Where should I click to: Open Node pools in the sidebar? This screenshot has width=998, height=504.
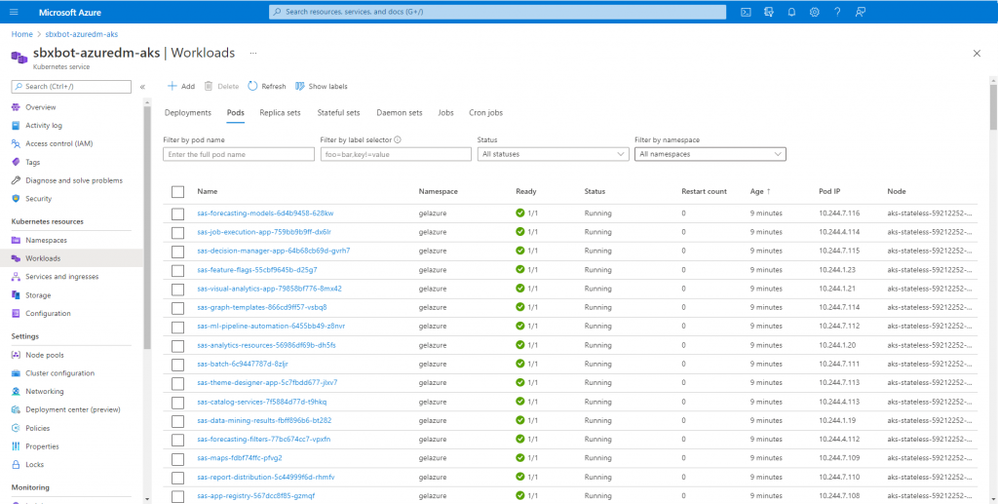pos(45,355)
